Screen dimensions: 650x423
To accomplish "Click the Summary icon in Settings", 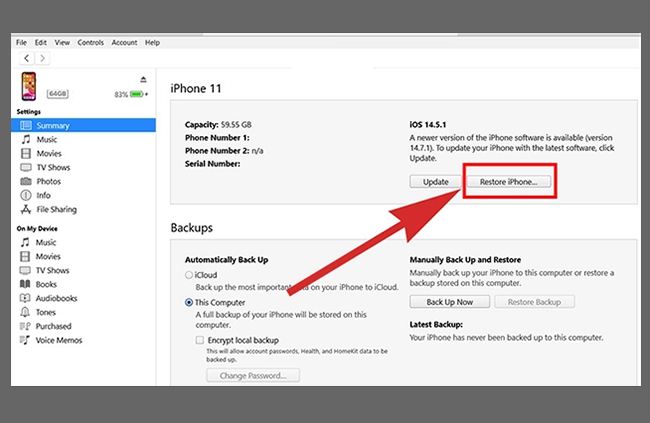I will click(x=26, y=125).
